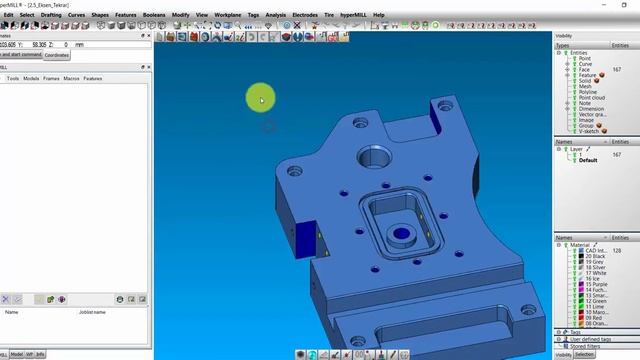Click the rotate view icon in top toolbar
The width and height of the screenshot is (640, 360).
point(218,25)
